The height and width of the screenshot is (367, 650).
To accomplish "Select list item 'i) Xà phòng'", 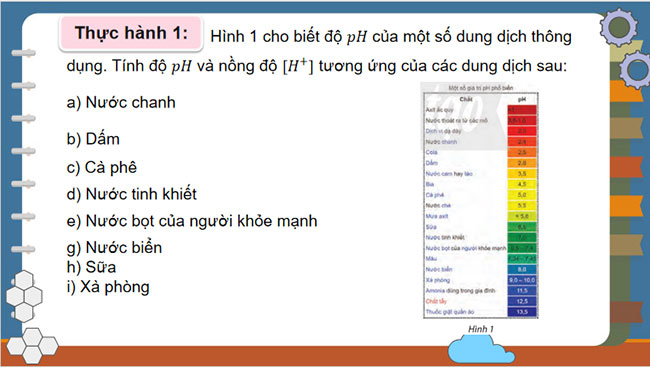I will pyautogui.click(x=108, y=287).
